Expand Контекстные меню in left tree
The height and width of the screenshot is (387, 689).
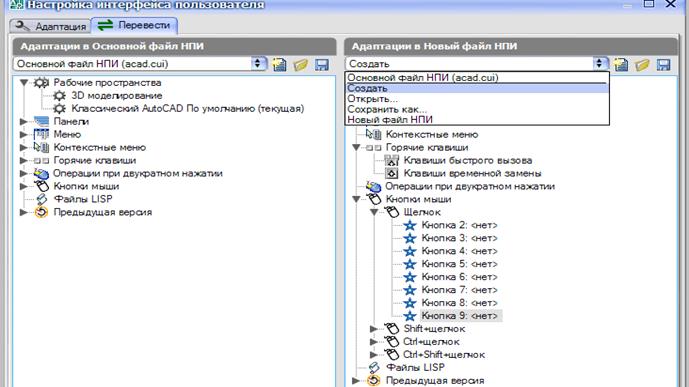[24, 148]
